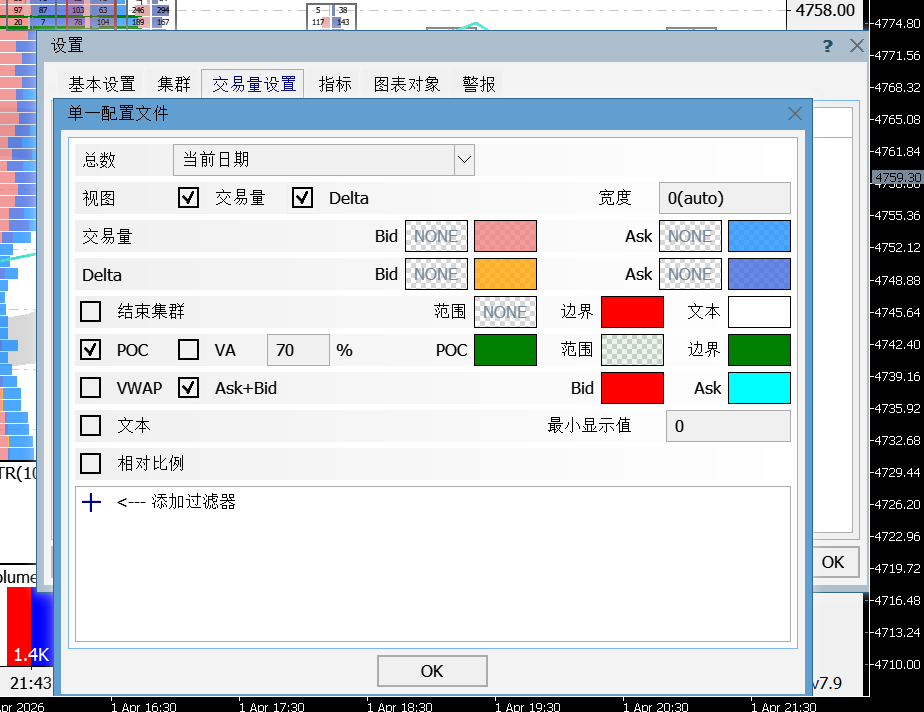Click the 范围 NONE button in 结束集群 row
Screen dimensions: 924x712
pos(505,311)
